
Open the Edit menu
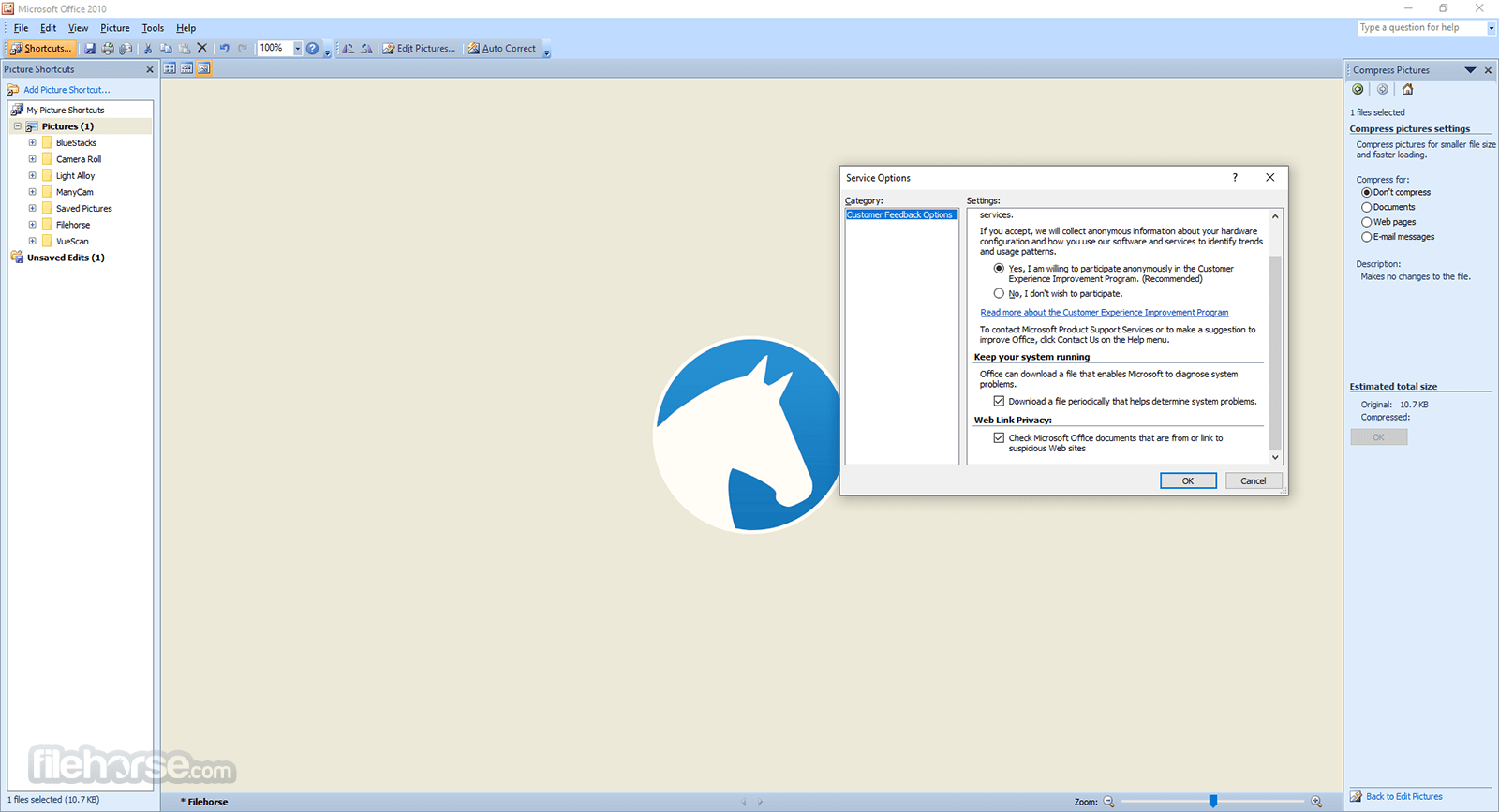(49, 28)
